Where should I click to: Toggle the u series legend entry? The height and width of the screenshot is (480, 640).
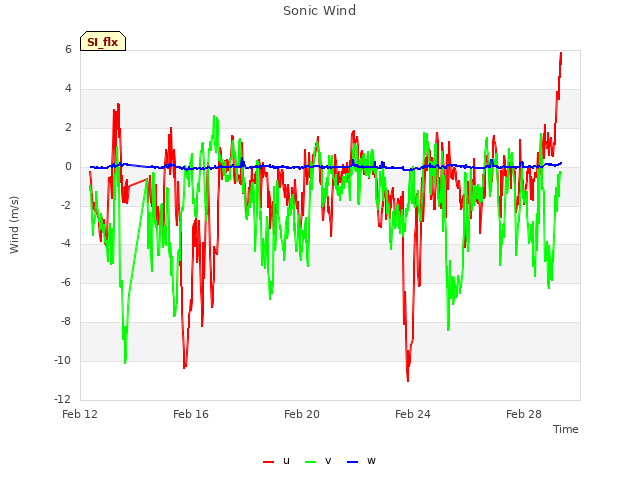click(x=277, y=461)
